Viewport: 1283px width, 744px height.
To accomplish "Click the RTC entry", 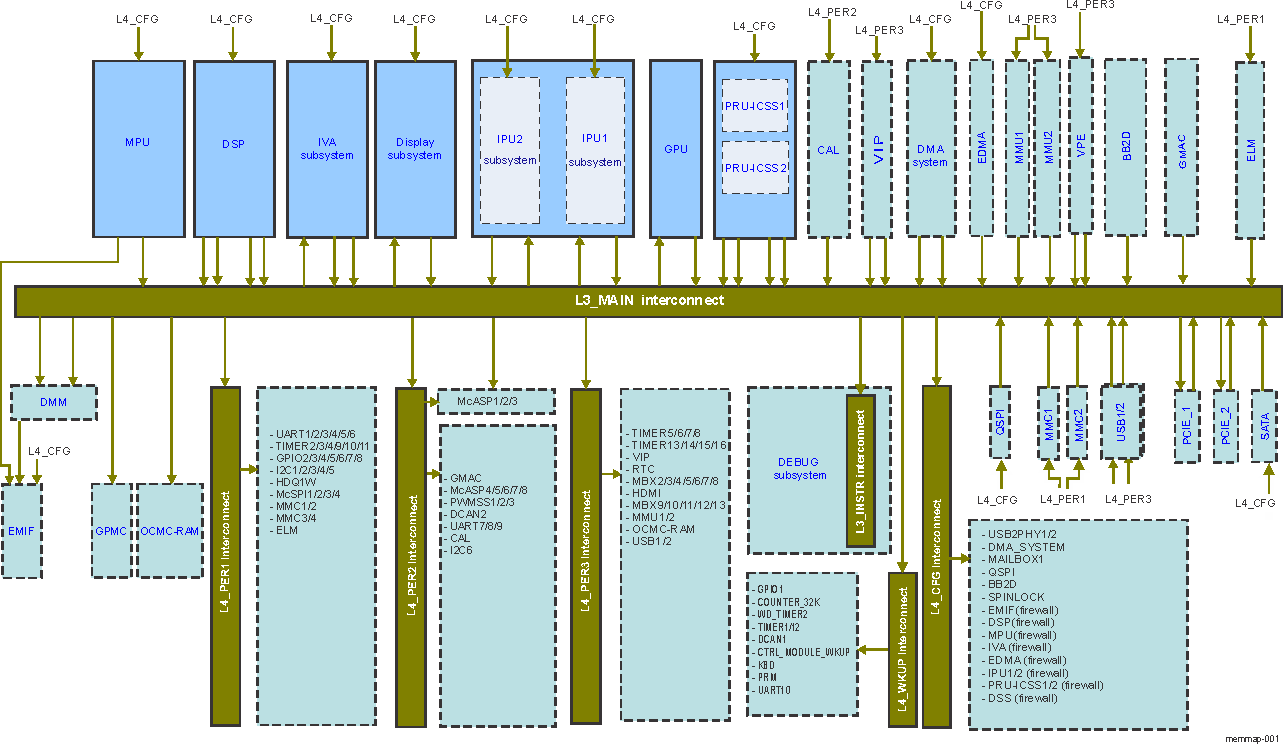I will [x=643, y=469].
